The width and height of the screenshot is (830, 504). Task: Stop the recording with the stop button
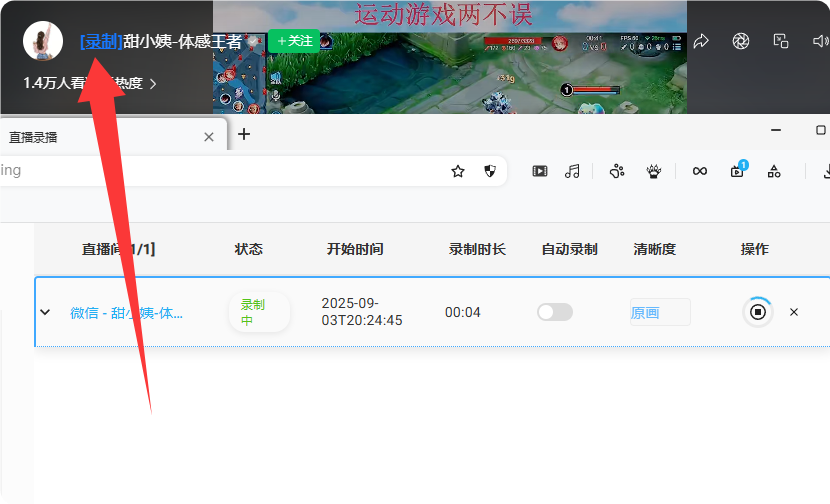click(x=757, y=312)
